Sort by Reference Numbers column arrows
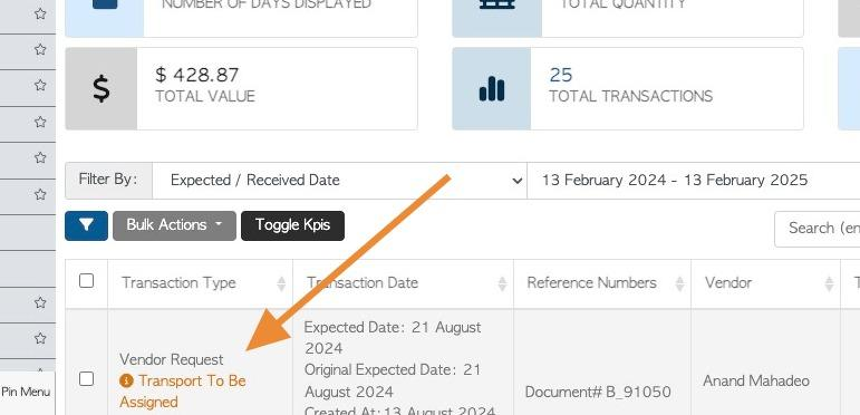 pos(680,283)
